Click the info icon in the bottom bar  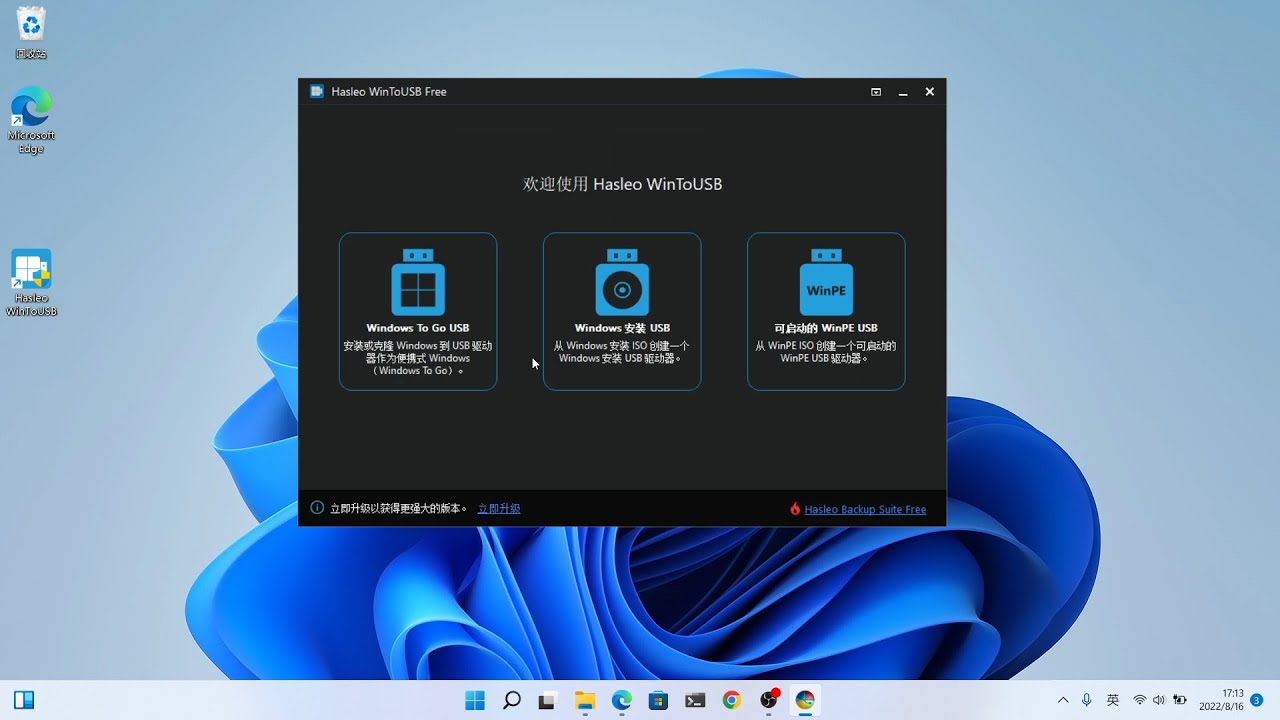click(317, 508)
